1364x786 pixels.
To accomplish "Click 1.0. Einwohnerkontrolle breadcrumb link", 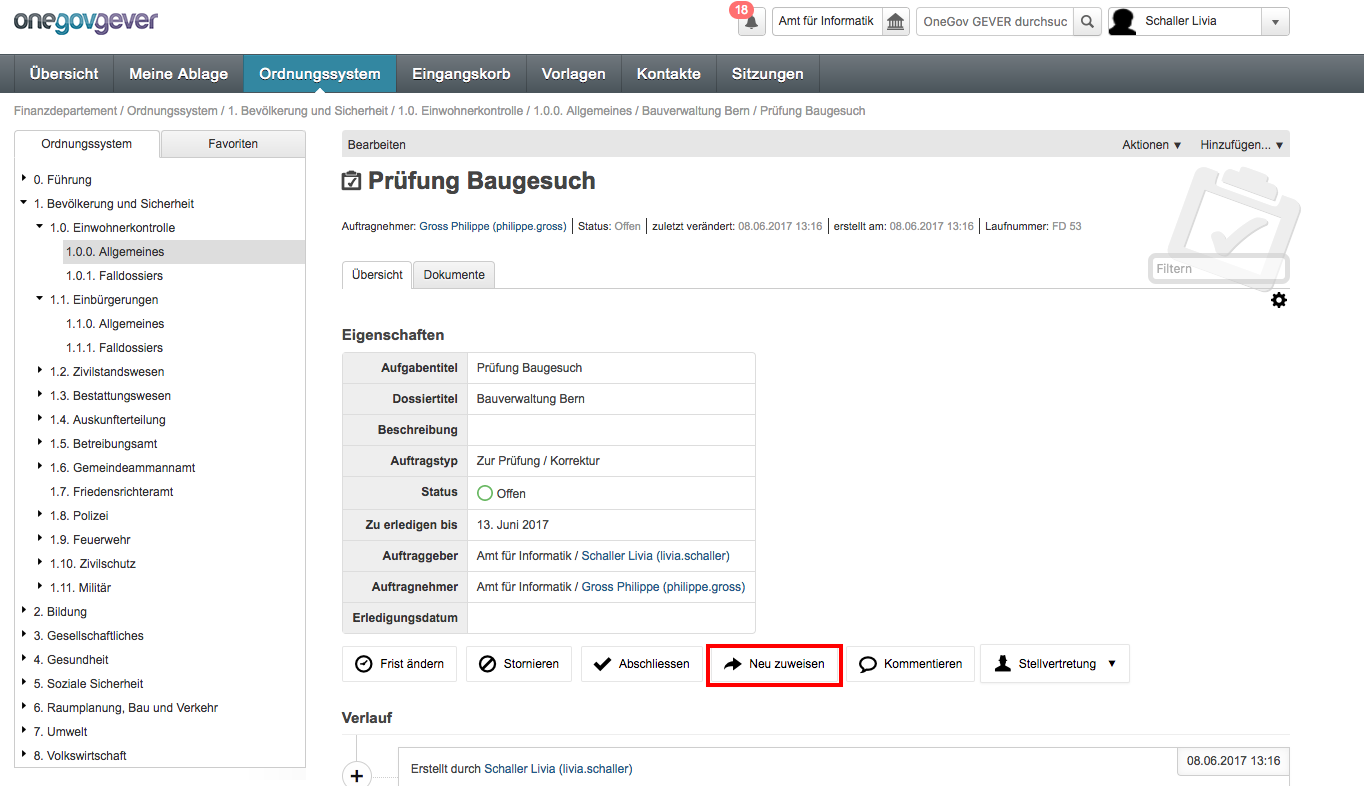I will (x=461, y=111).
